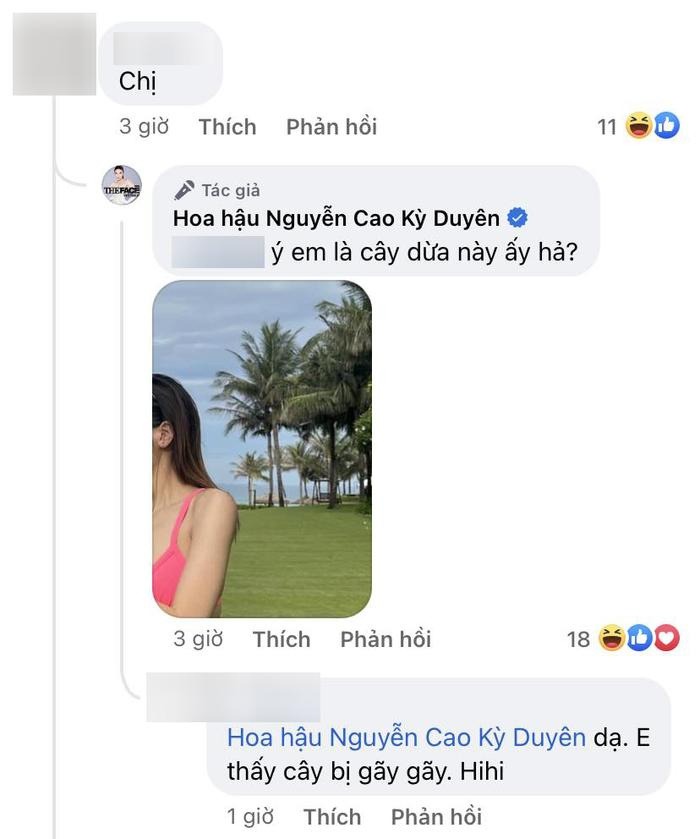Reply to the 'Chị' comment via Phản hồi

(x=331, y=127)
